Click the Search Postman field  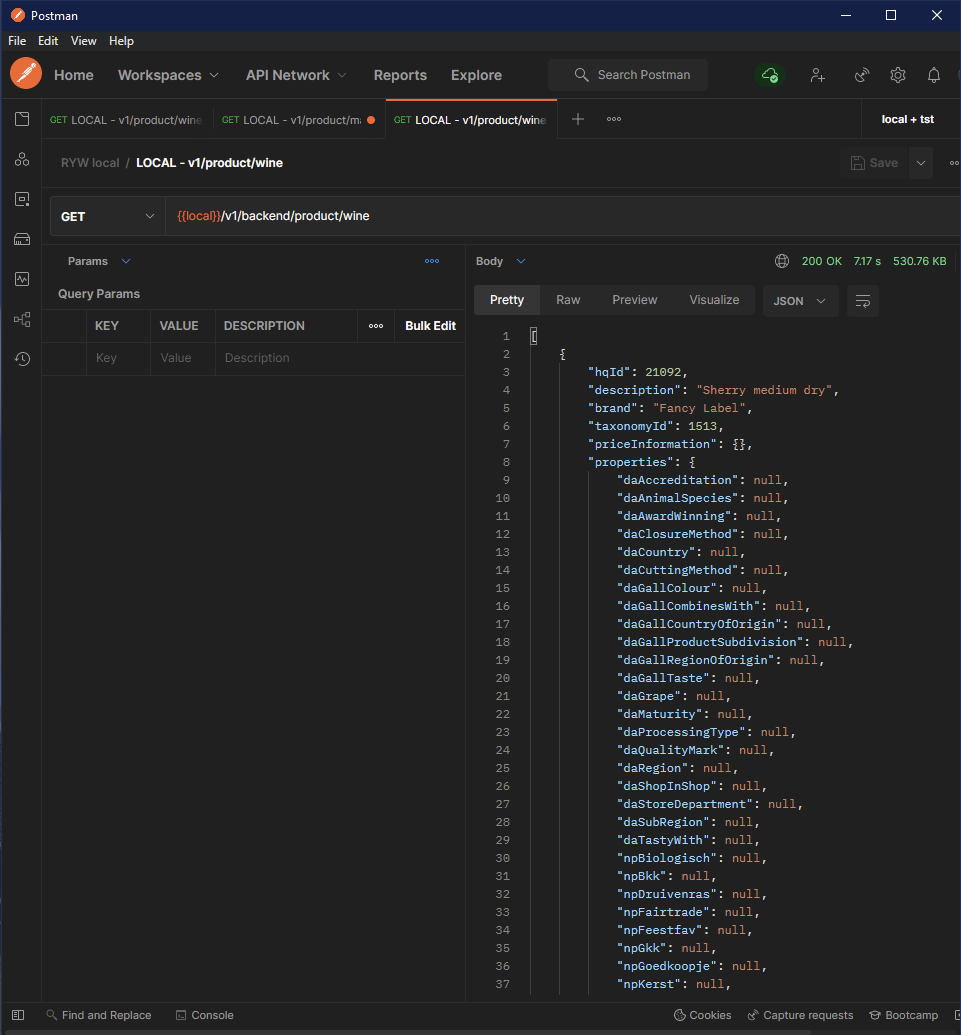pyautogui.click(x=628, y=75)
